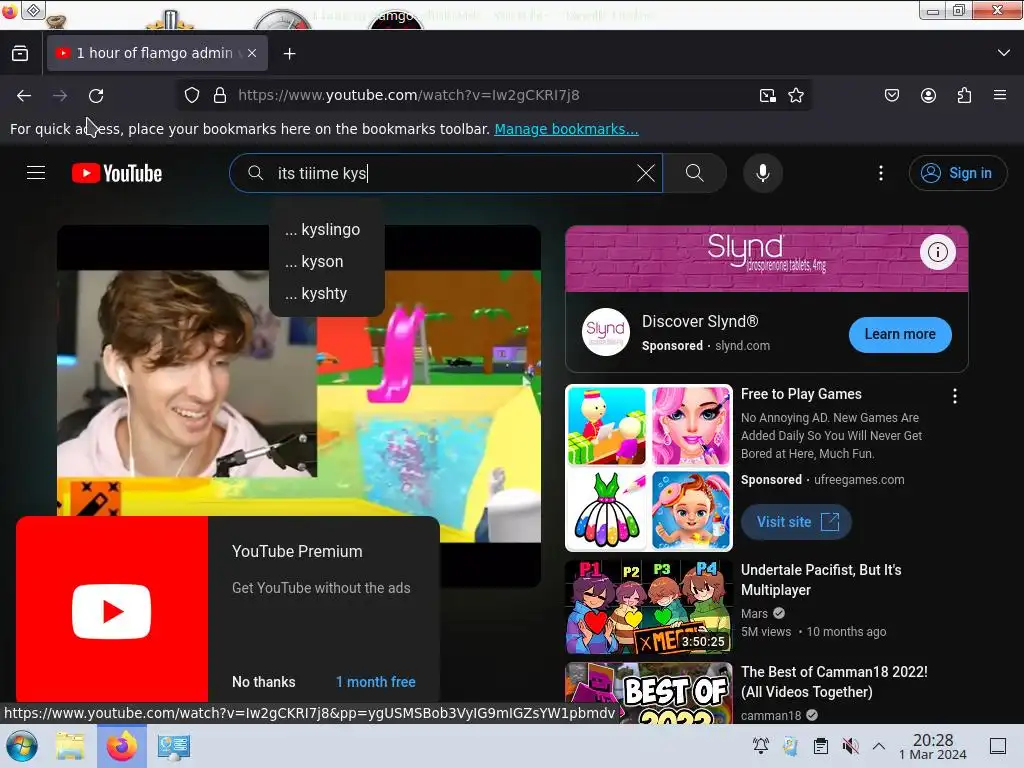The width and height of the screenshot is (1024, 768).
Task: Submit search with magnifier button
Action: pos(695,173)
